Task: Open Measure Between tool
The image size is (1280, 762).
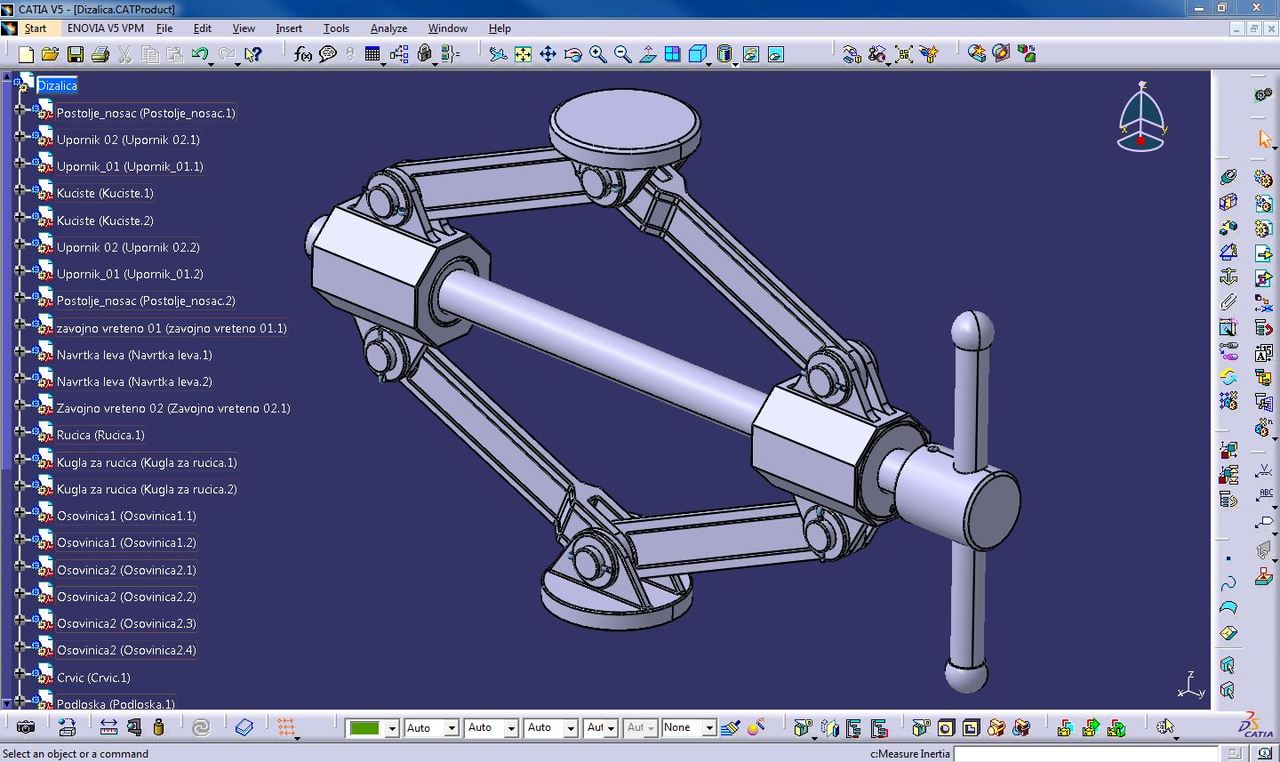Action: (108, 727)
